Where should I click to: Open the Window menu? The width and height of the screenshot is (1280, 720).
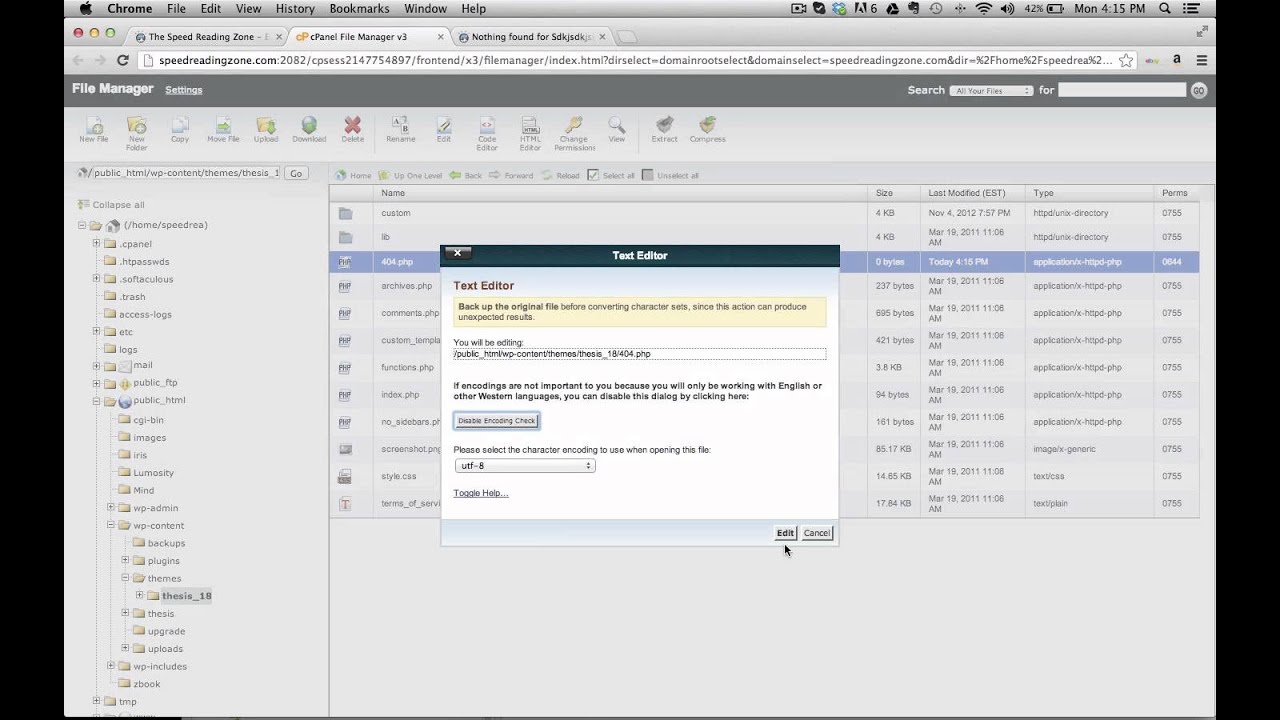coord(425,8)
